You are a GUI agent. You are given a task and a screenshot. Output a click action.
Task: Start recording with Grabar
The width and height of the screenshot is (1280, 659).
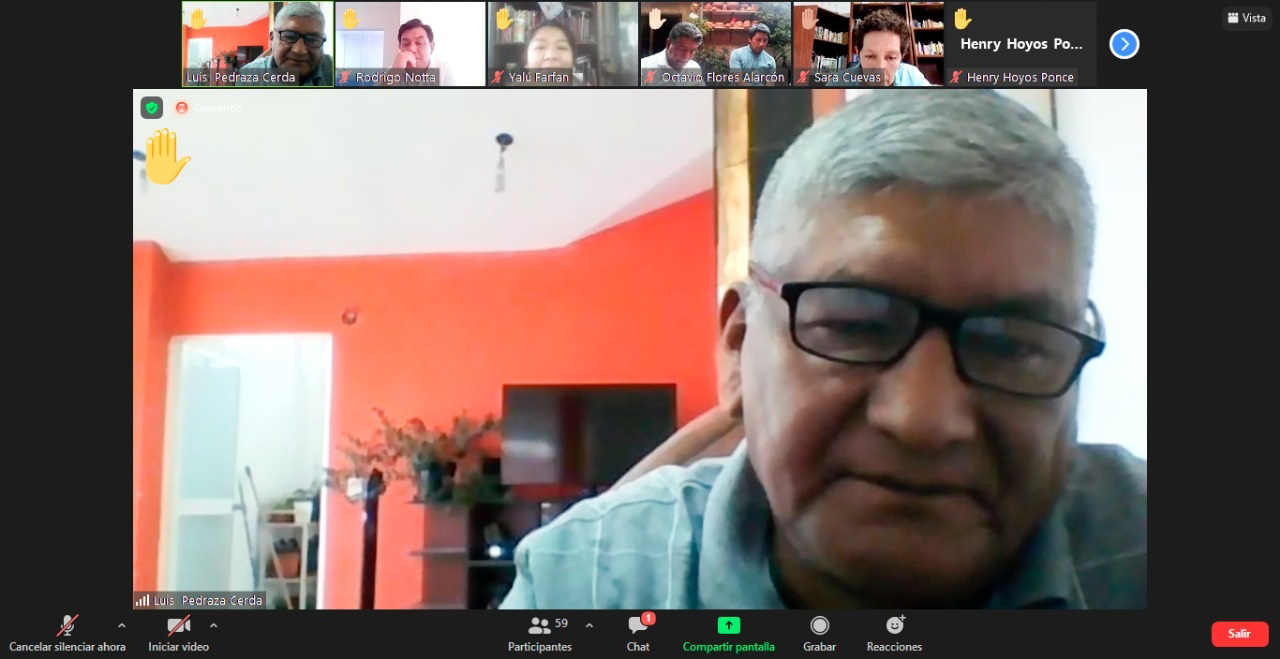pos(819,633)
